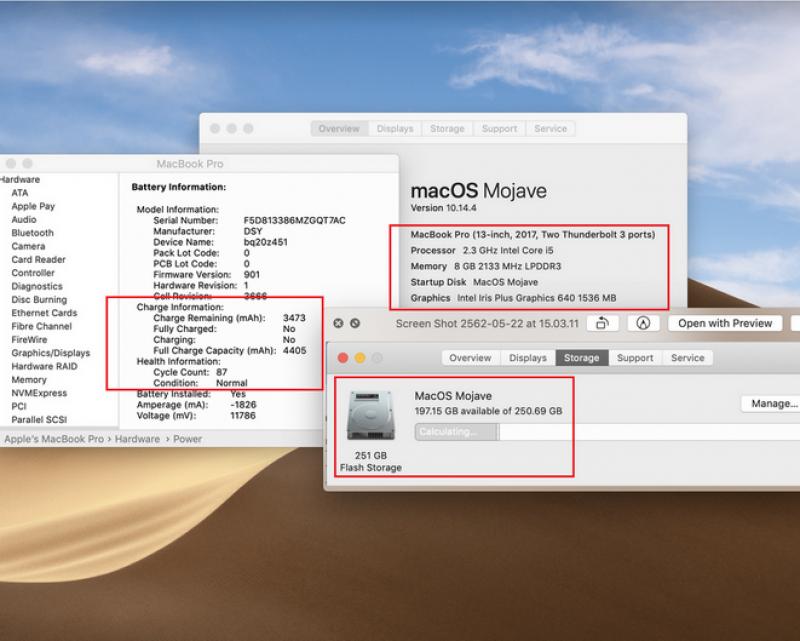
Task: Open Displays tab in front window
Action: coord(527,358)
